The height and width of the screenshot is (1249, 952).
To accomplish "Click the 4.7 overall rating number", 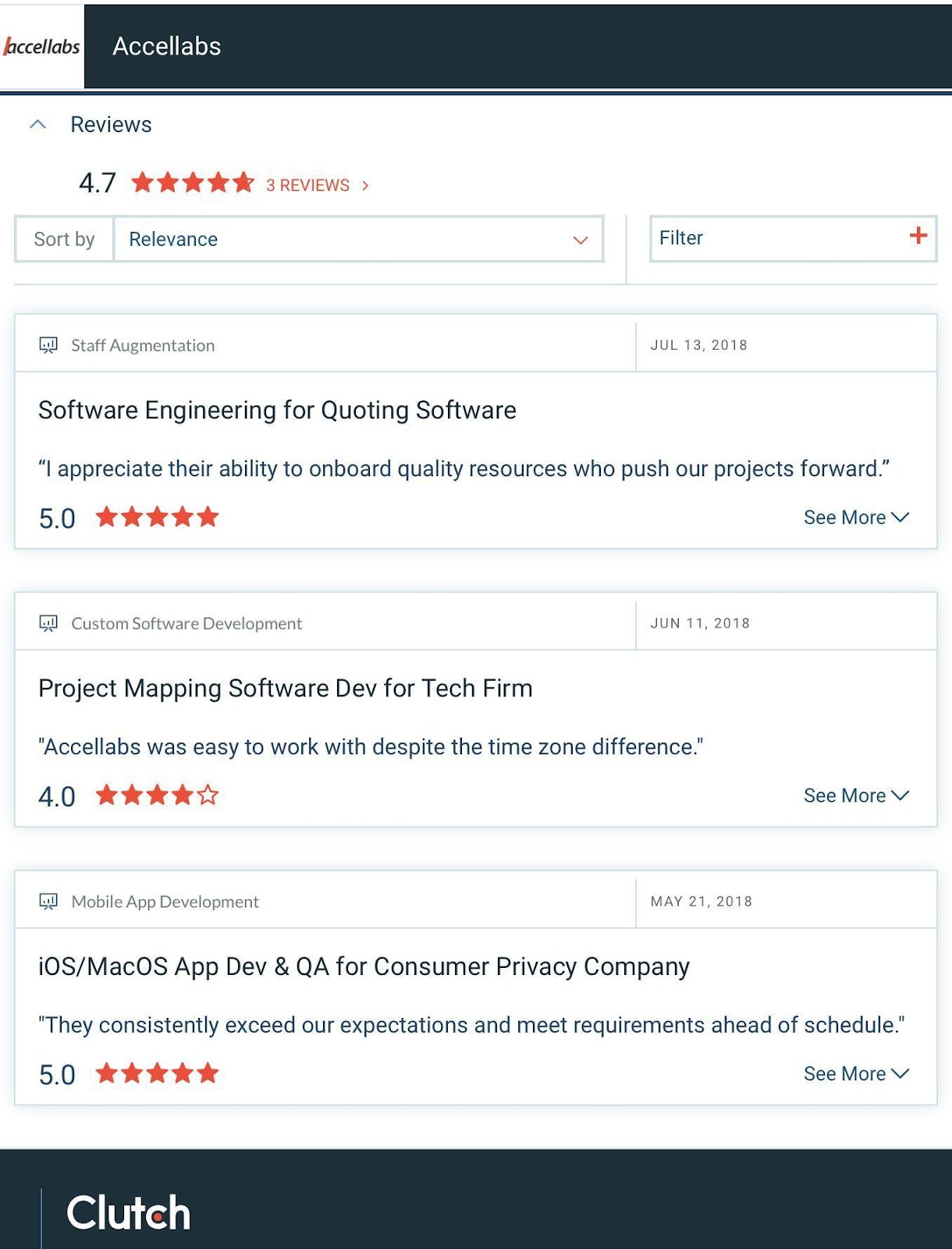I will [98, 183].
